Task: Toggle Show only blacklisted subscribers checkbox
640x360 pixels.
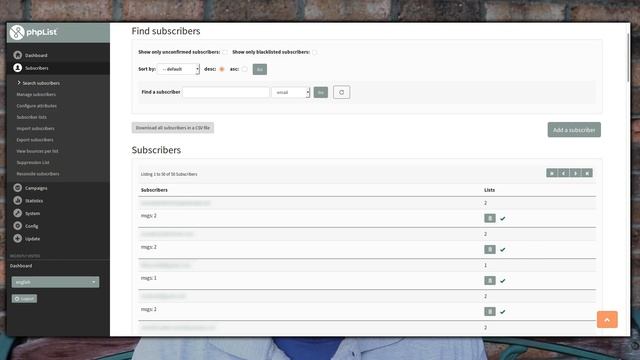Action: [x=314, y=52]
